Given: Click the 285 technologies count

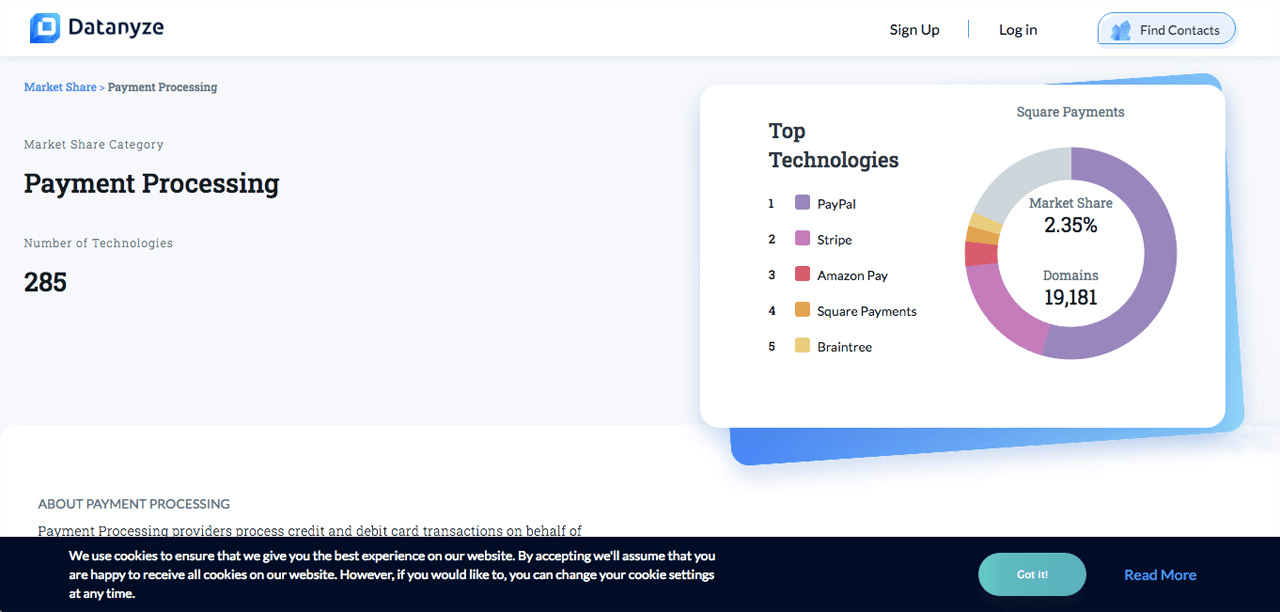Looking at the screenshot, I should click(x=45, y=282).
